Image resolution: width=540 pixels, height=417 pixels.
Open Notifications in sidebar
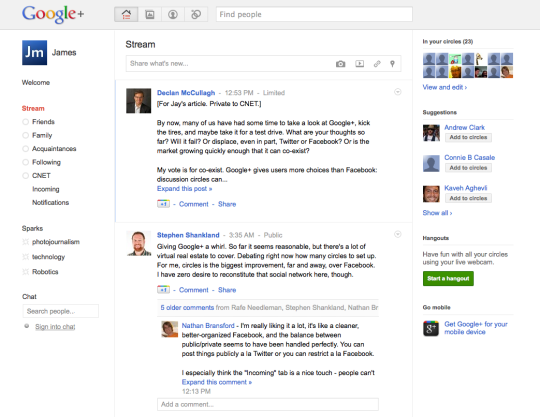coord(51,202)
